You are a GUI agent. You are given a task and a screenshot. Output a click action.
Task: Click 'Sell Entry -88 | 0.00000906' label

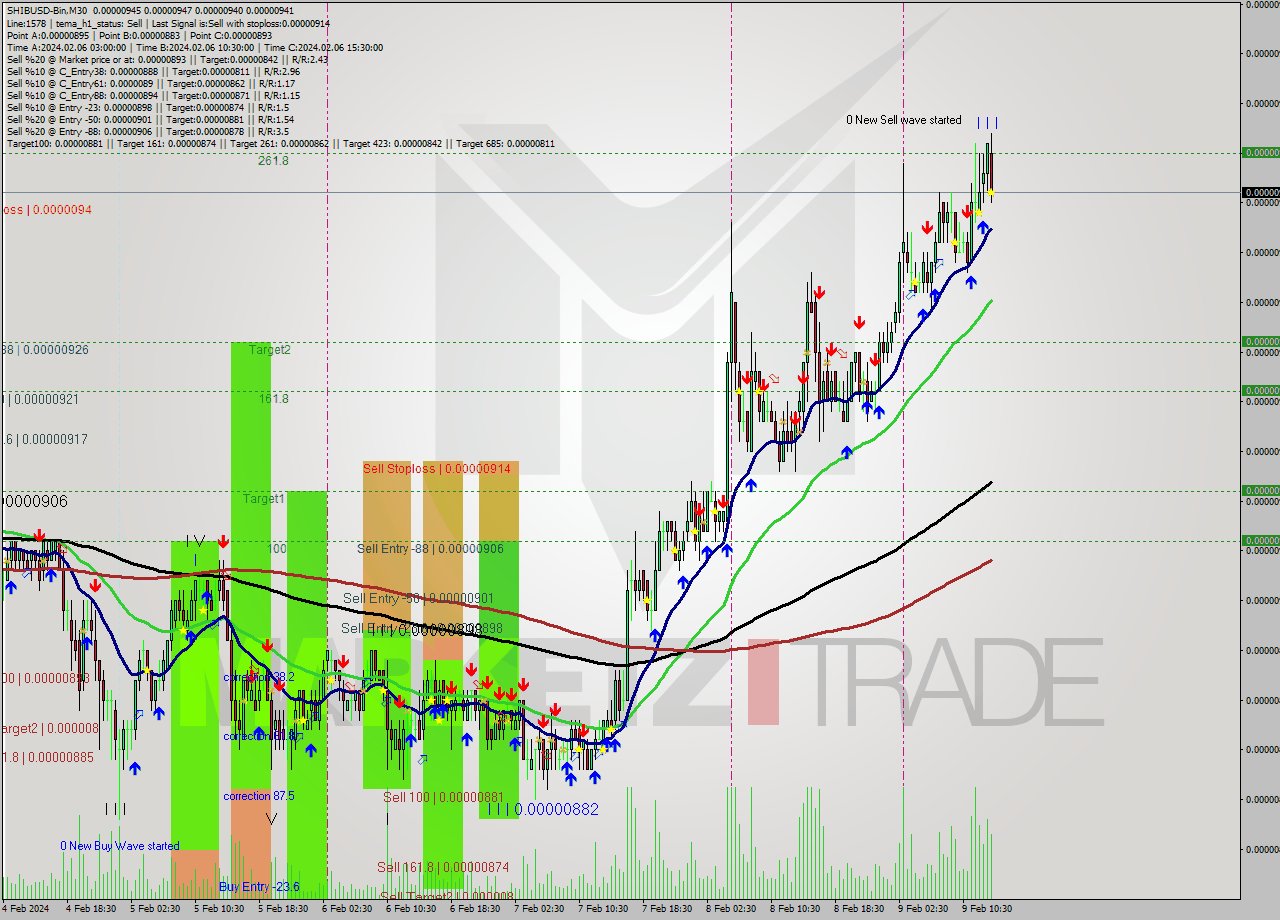click(x=430, y=548)
